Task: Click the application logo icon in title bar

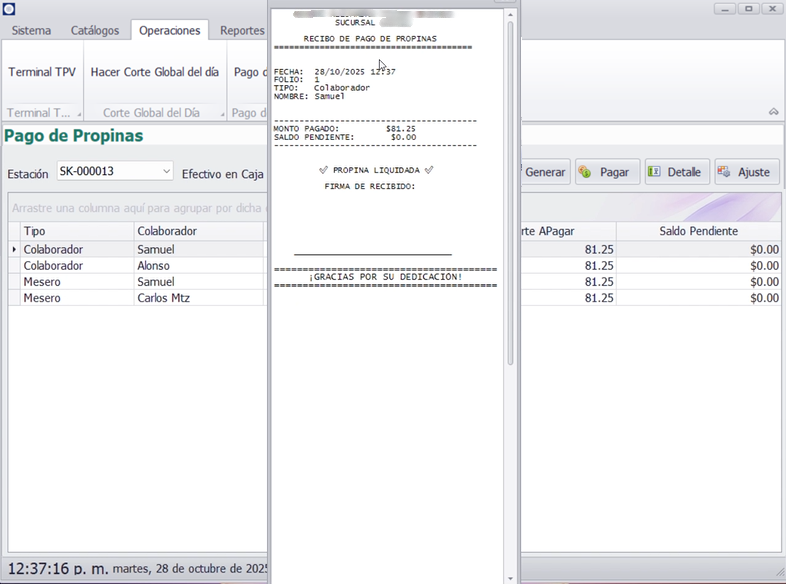Action: click(9, 9)
